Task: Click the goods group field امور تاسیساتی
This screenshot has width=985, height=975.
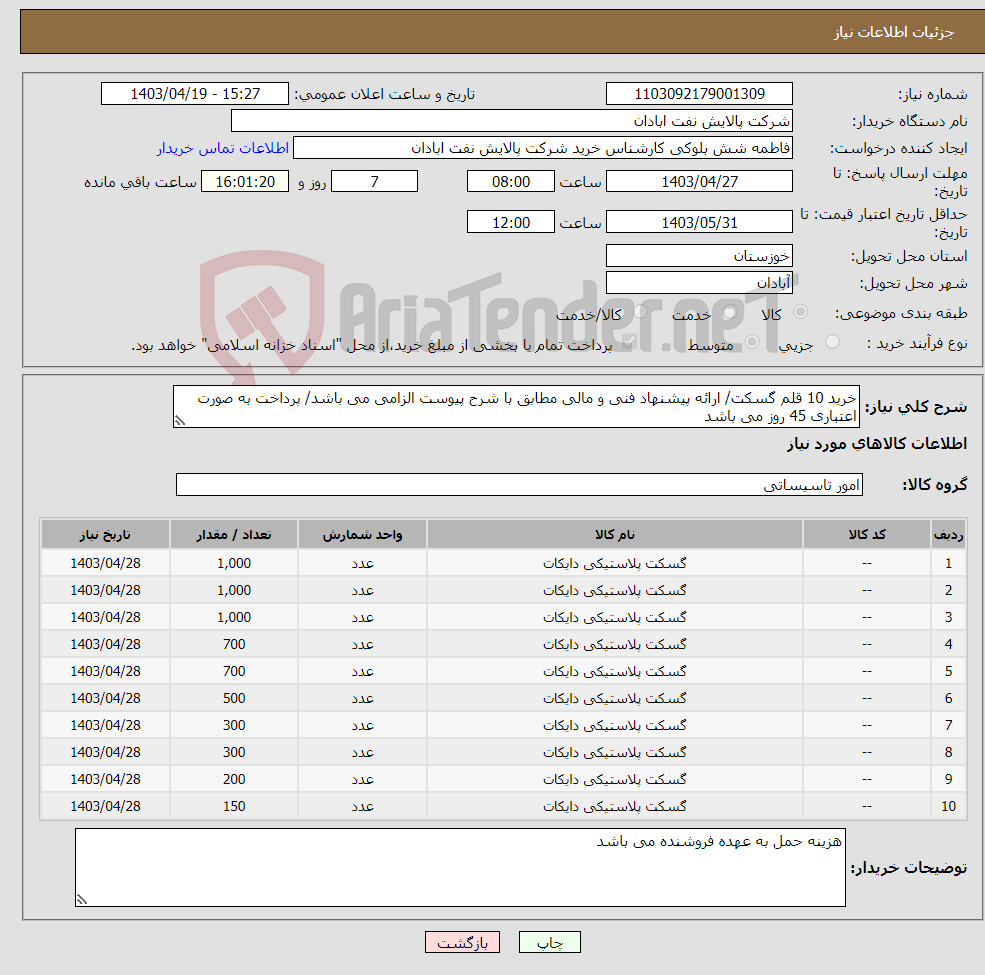Action: click(x=519, y=484)
